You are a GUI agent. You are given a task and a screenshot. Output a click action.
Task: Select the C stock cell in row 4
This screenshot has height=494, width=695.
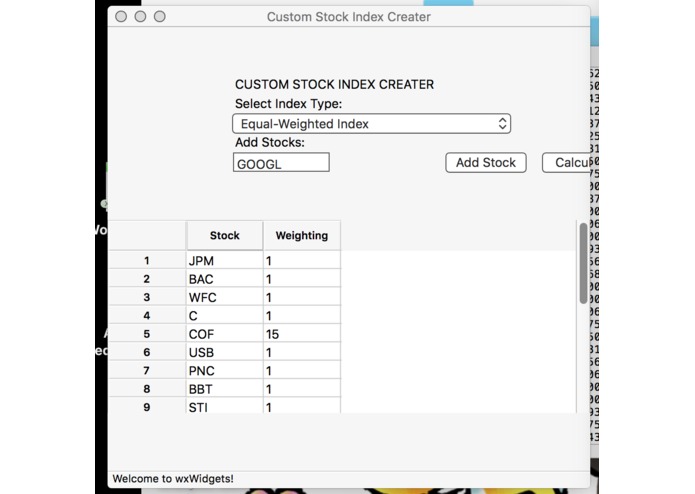pyautogui.click(x=225, y=315)
